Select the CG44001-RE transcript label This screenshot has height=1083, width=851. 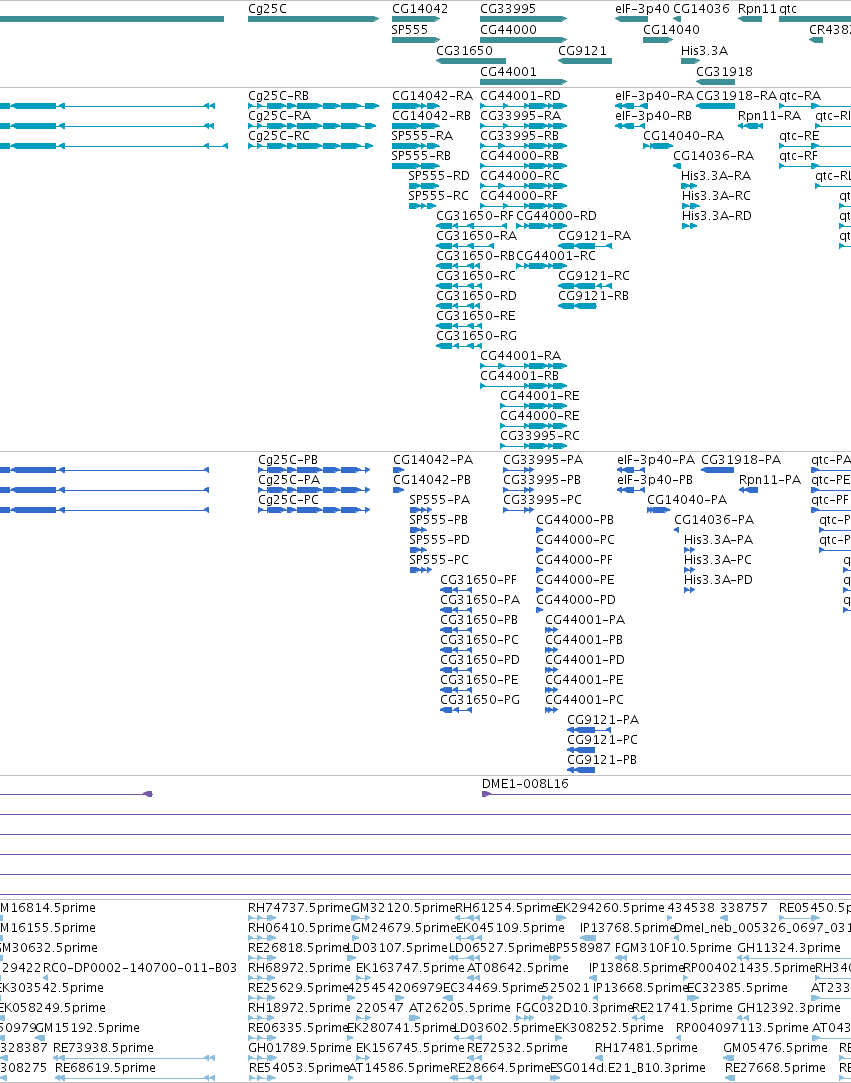(x=539, y=396)
